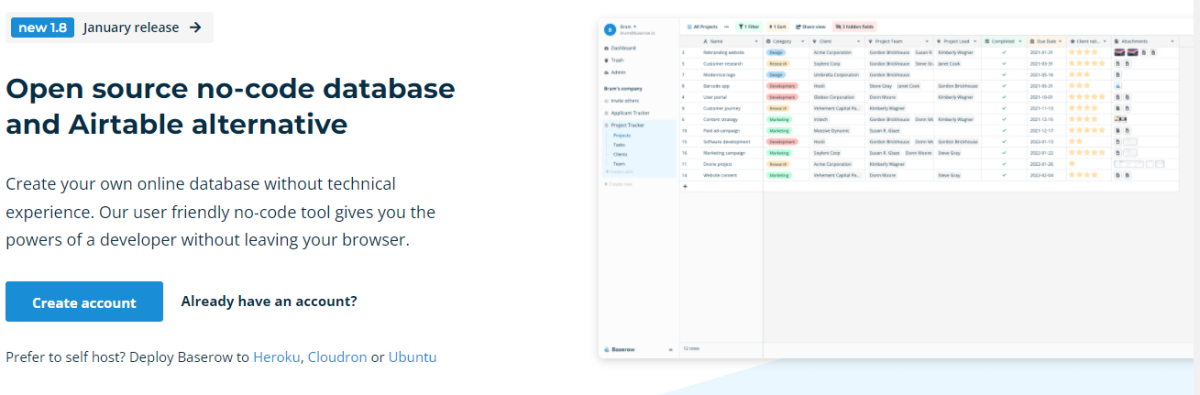Image resolution: width=1200 pixels, height=395 pixels.
Task: Click the Customer journey name cell
Action: 722,108
